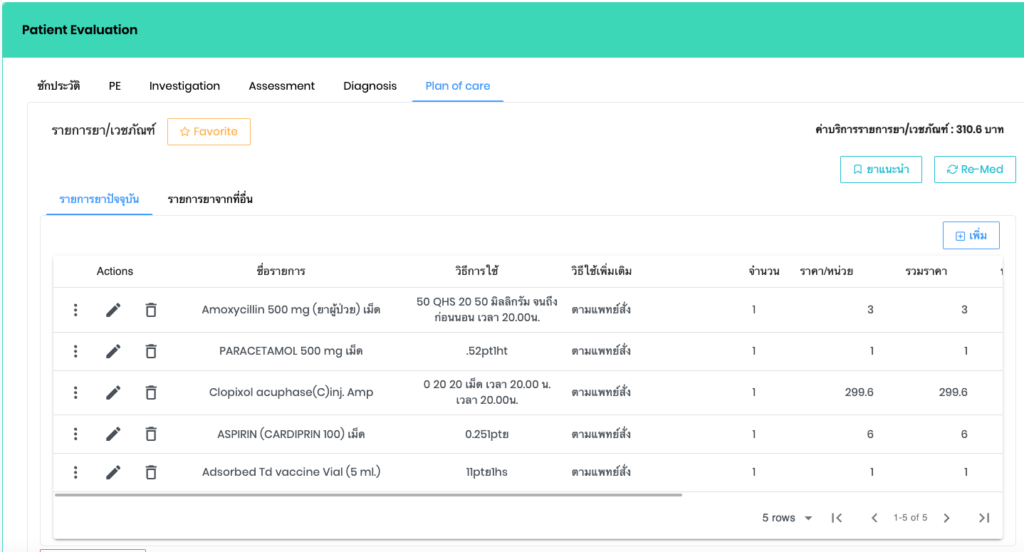Click the horizontal scrollbar under the table

[x=368, y=494]
